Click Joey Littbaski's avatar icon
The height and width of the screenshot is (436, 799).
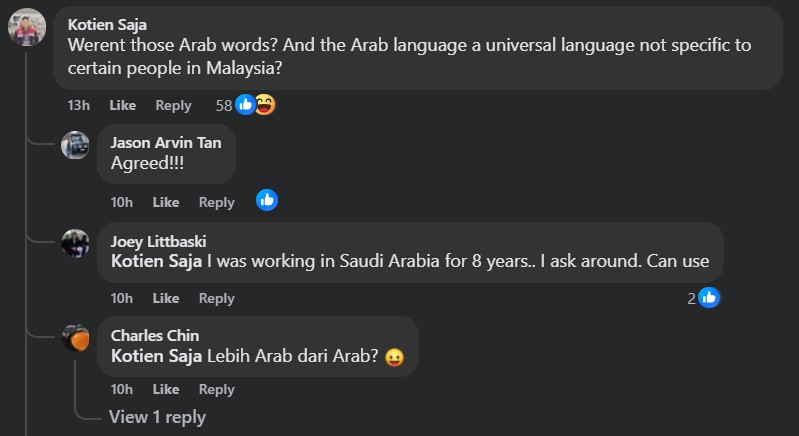pyautogui.click(x=75, y=242)
